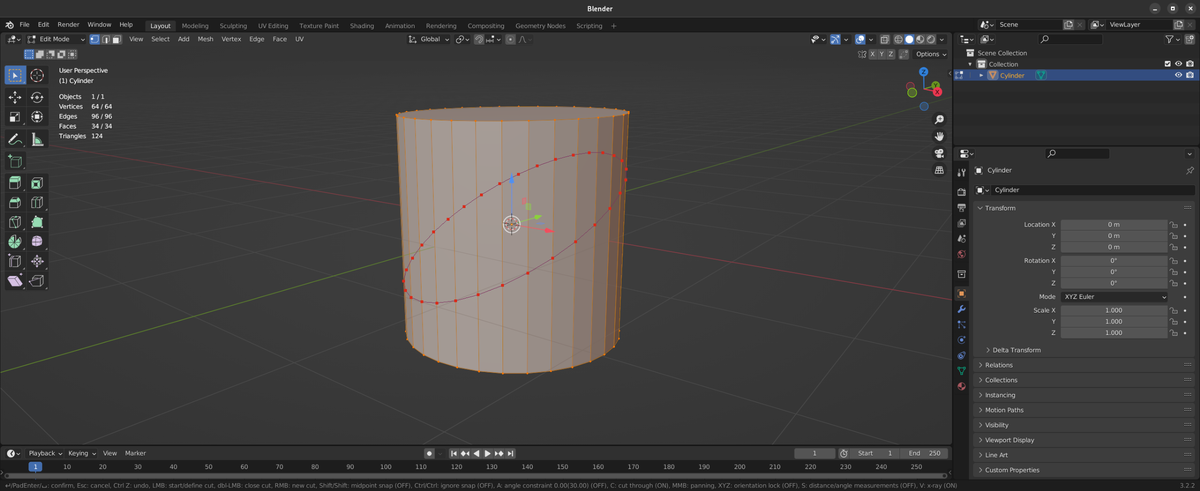Click the zoom magnifier viewport gizmo

[939, 120]
